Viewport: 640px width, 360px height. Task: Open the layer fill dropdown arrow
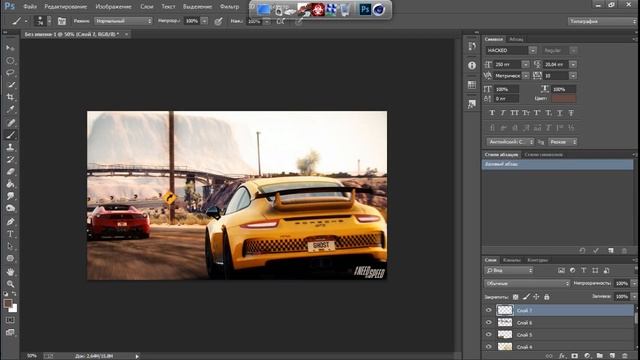(x=633, y=297)
